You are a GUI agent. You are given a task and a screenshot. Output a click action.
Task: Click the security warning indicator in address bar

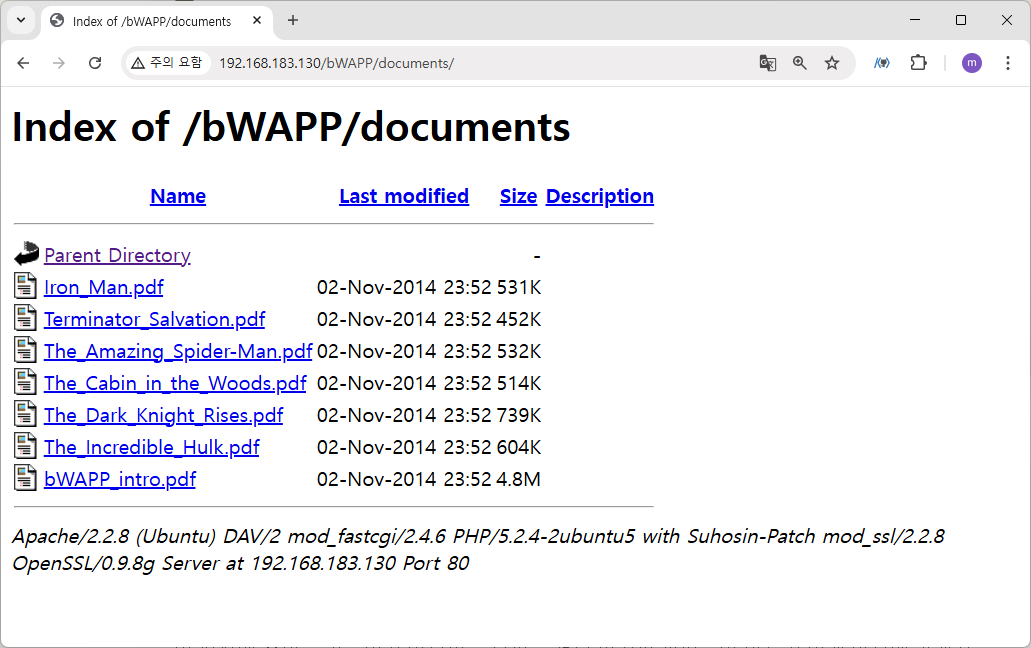point(167,63)
